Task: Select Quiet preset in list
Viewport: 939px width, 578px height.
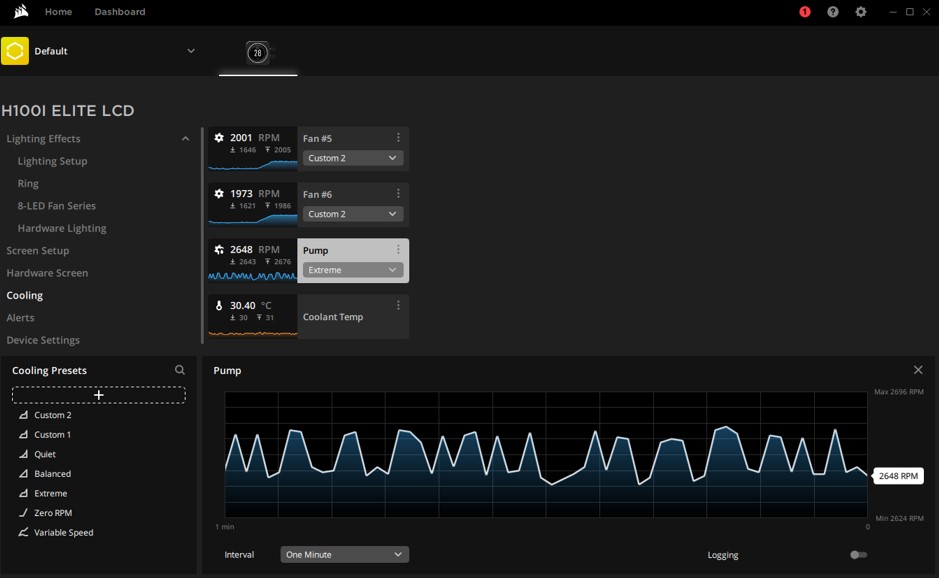Action: point(45,454)
